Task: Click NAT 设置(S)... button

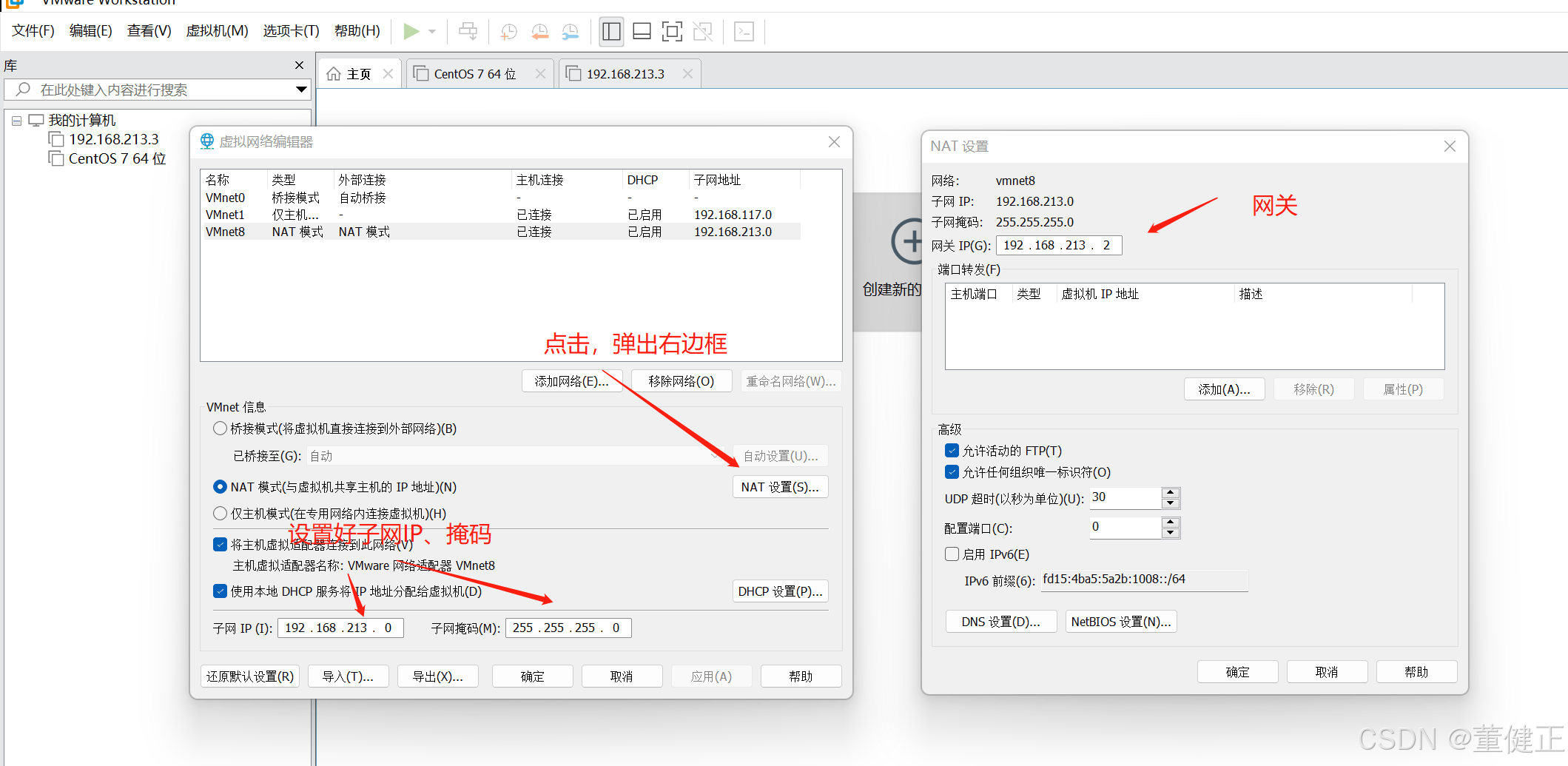Action: pos(780,487)
